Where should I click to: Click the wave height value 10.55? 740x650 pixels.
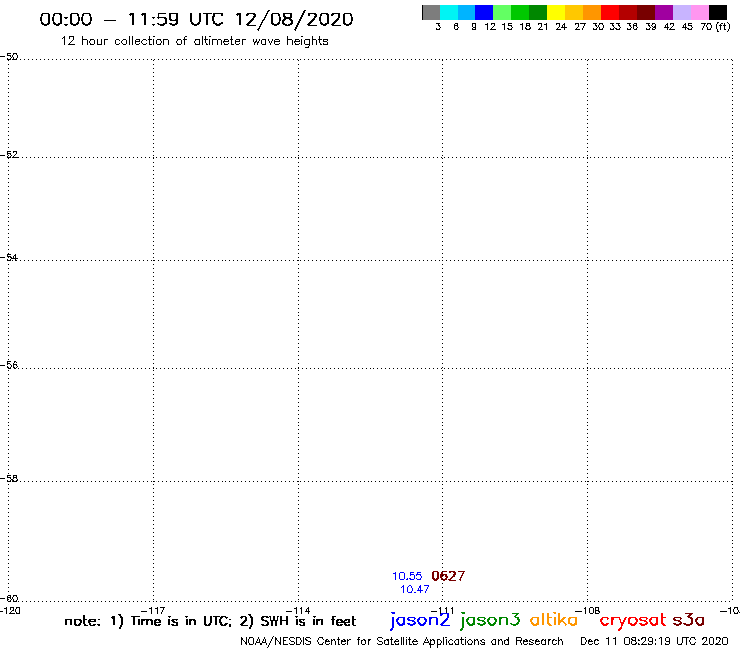407,576
